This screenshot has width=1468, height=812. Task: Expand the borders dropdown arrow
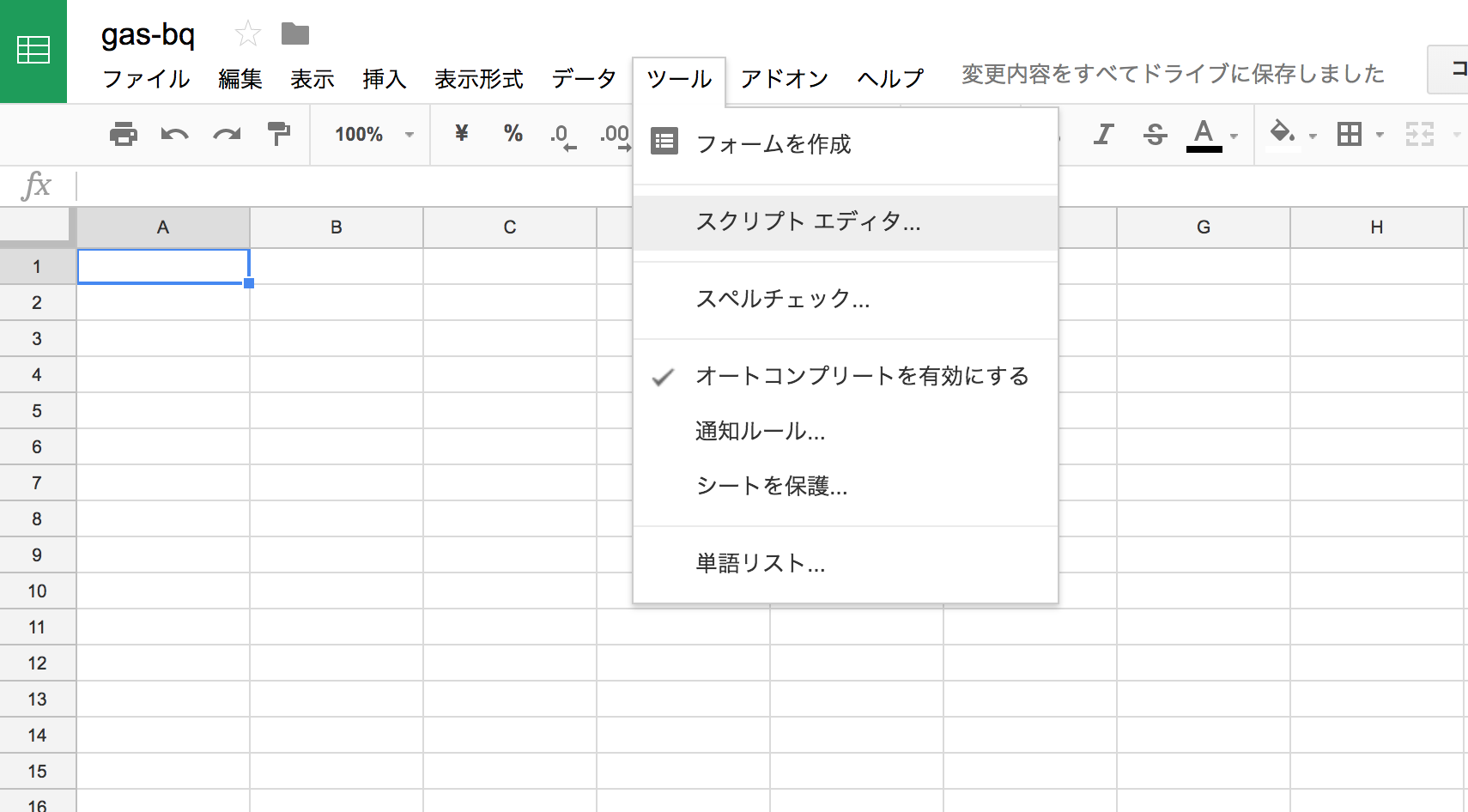coord(1380,135)
